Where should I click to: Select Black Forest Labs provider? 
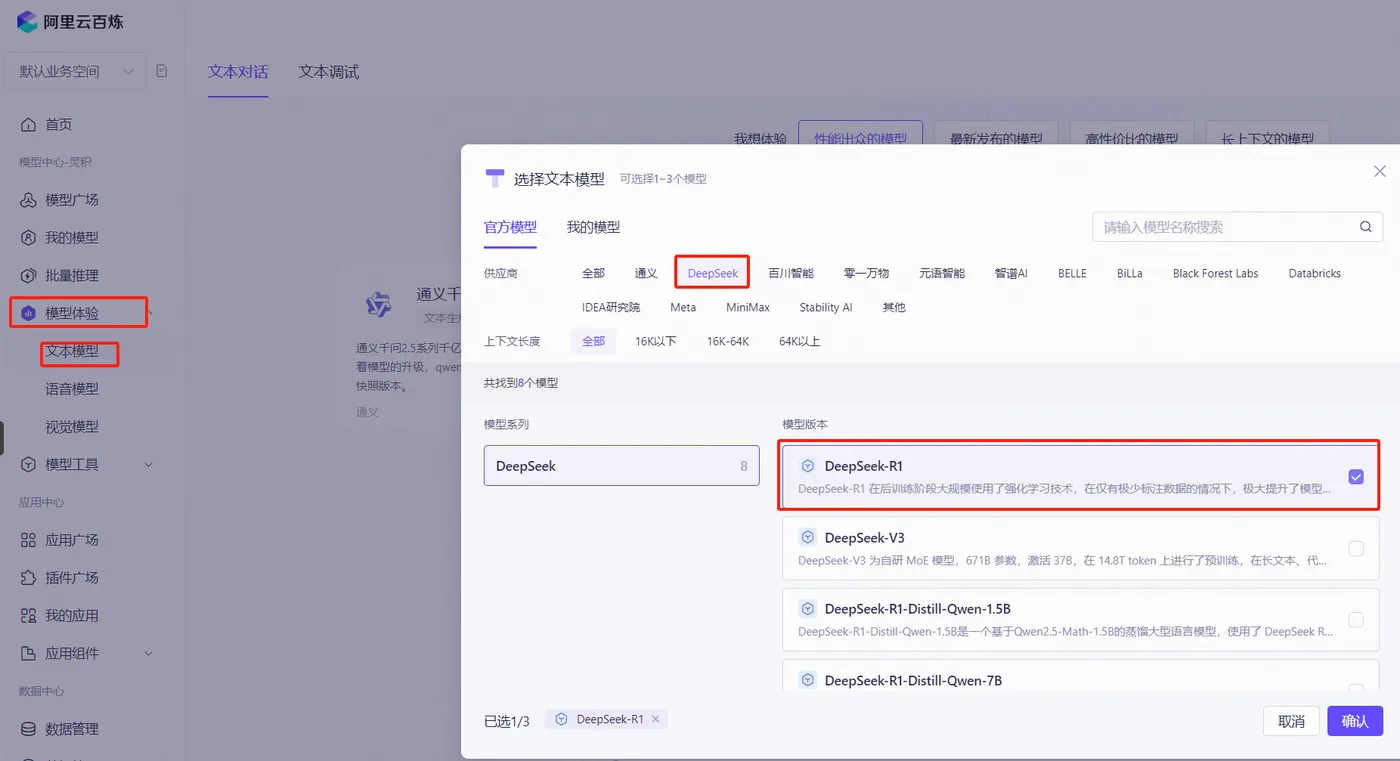click(1215, 273)
